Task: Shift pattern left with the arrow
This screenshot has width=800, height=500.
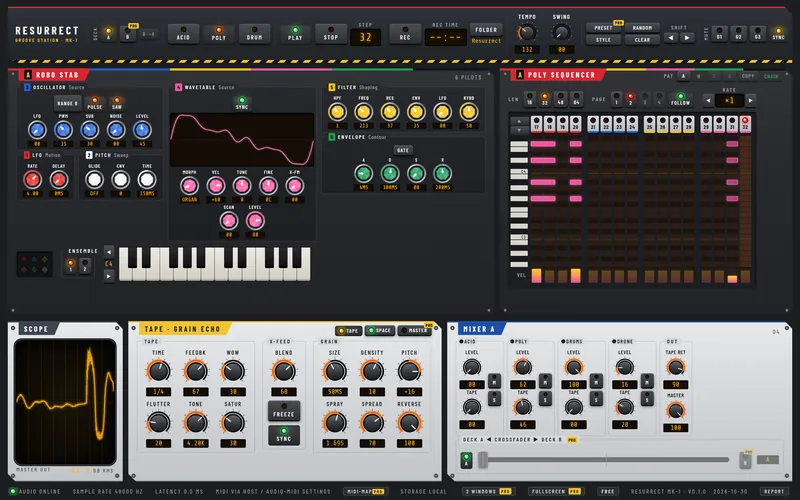Action: (671, 38)
